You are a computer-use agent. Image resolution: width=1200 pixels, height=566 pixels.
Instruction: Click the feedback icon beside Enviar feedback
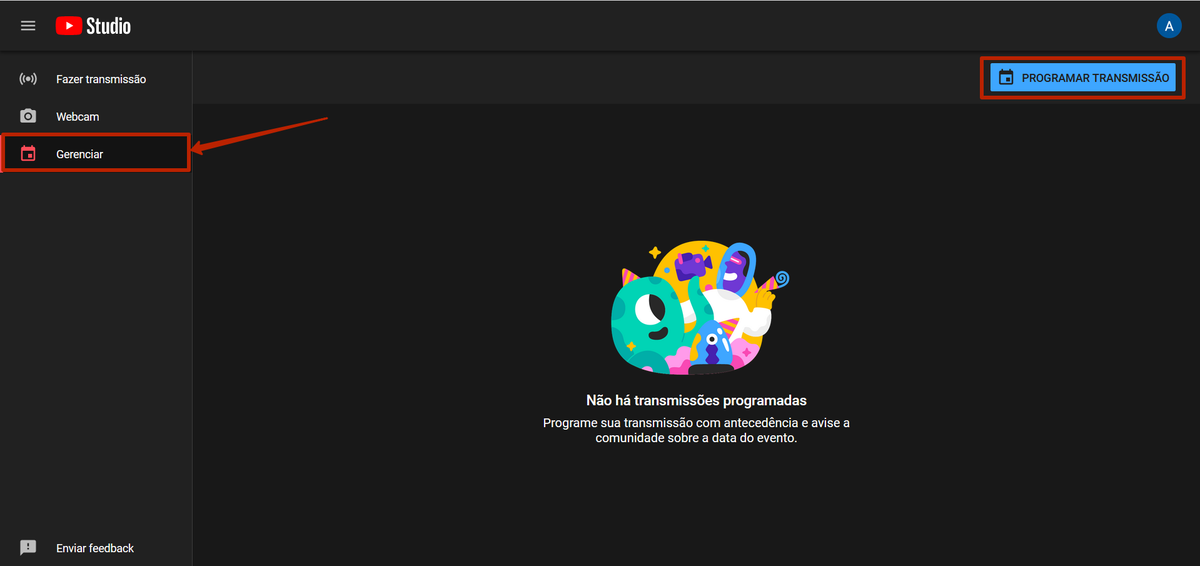[x=28, y=548]
